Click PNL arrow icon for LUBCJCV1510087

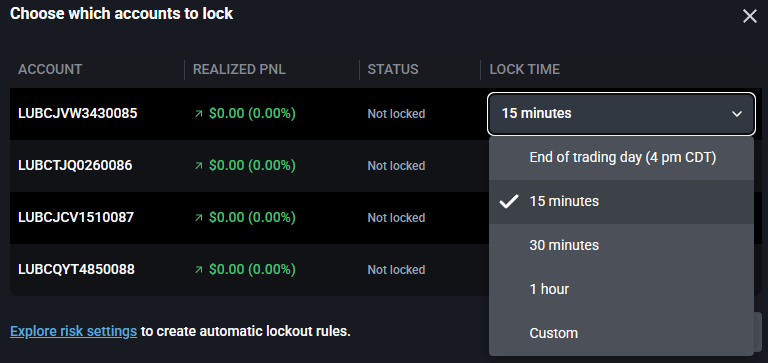(198, 218)
